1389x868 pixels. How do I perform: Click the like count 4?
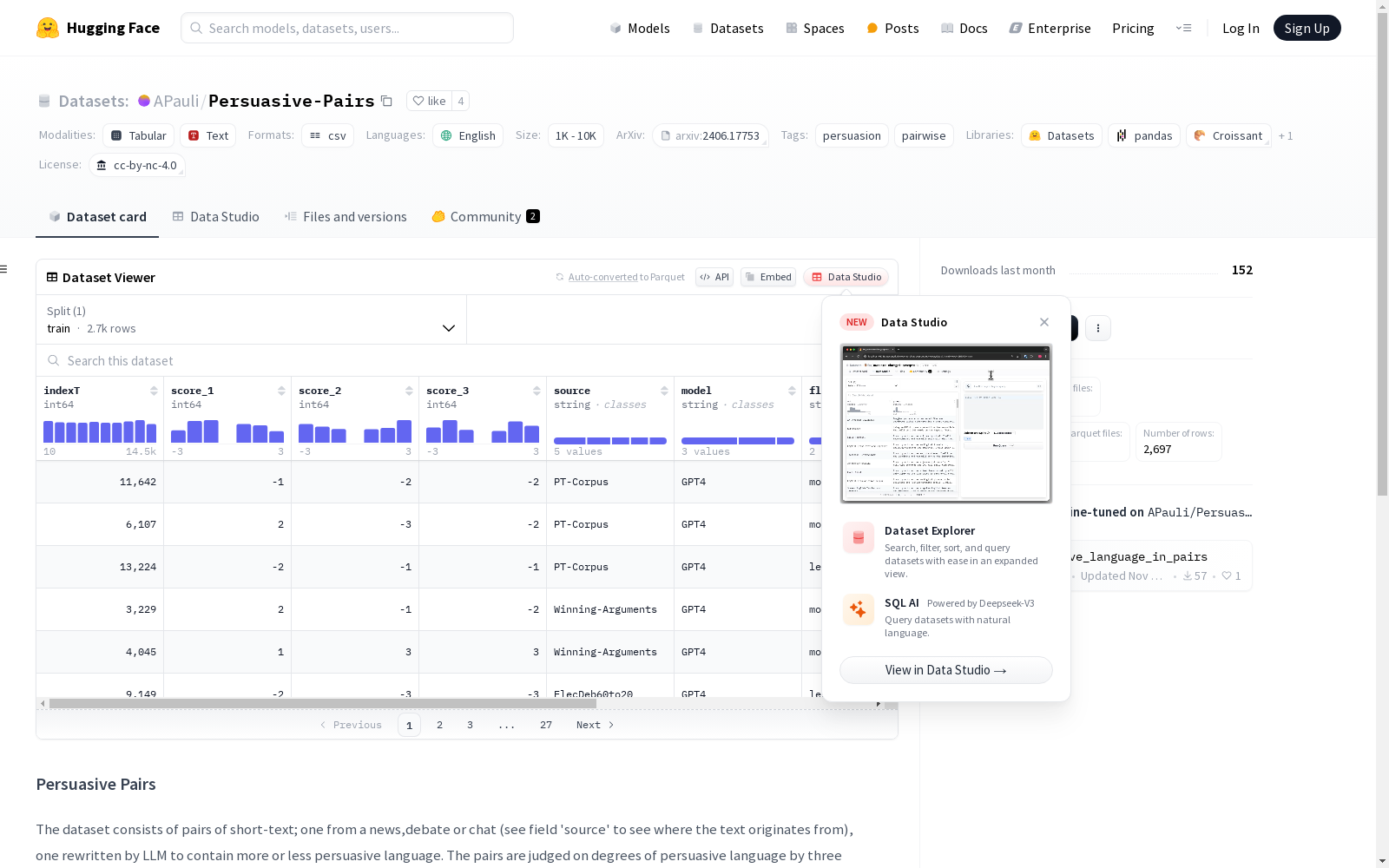click(461, 101)
